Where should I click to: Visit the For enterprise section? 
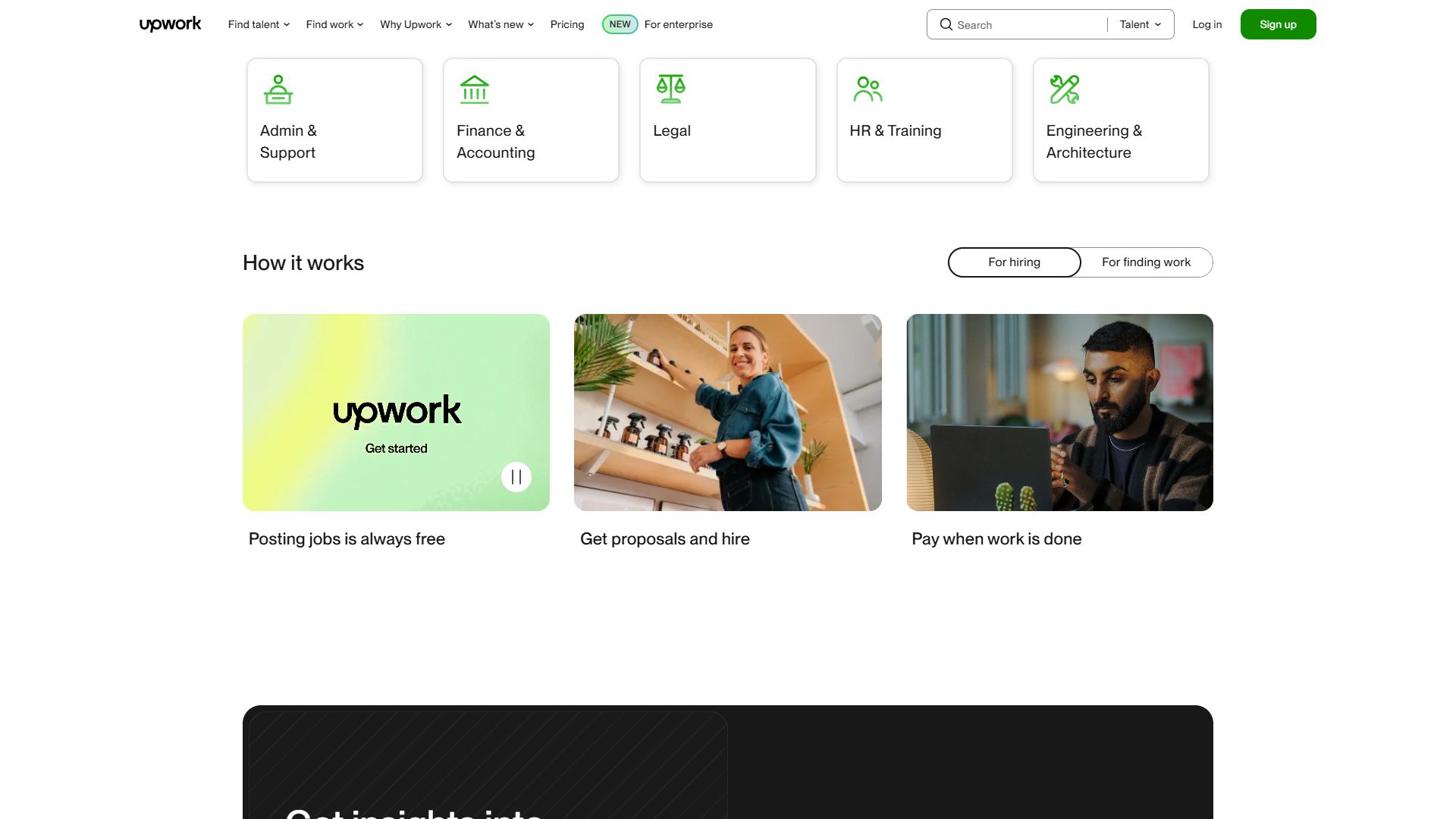tap(679, 24)
